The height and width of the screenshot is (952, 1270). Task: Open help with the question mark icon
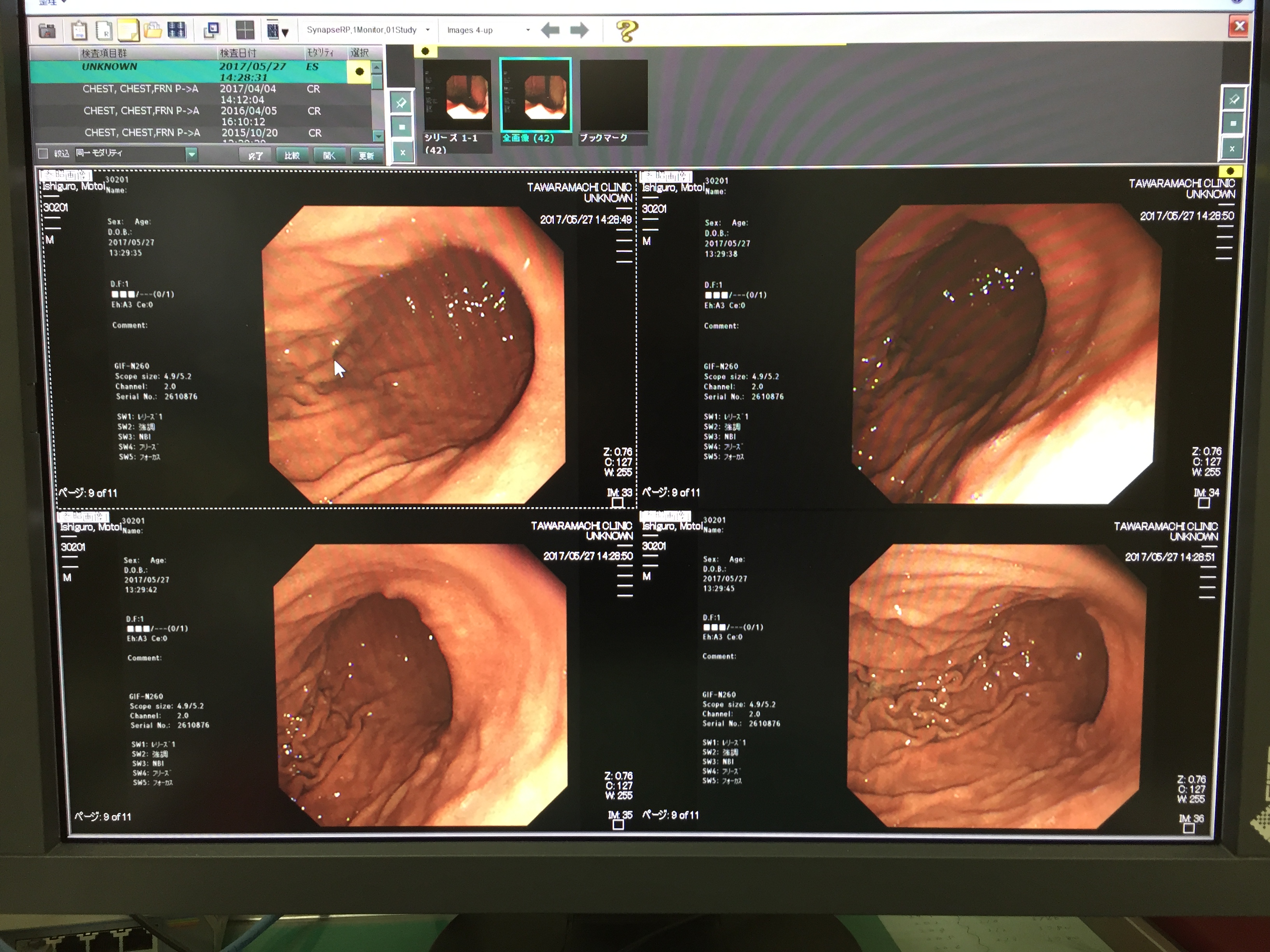tap(626, 31)
